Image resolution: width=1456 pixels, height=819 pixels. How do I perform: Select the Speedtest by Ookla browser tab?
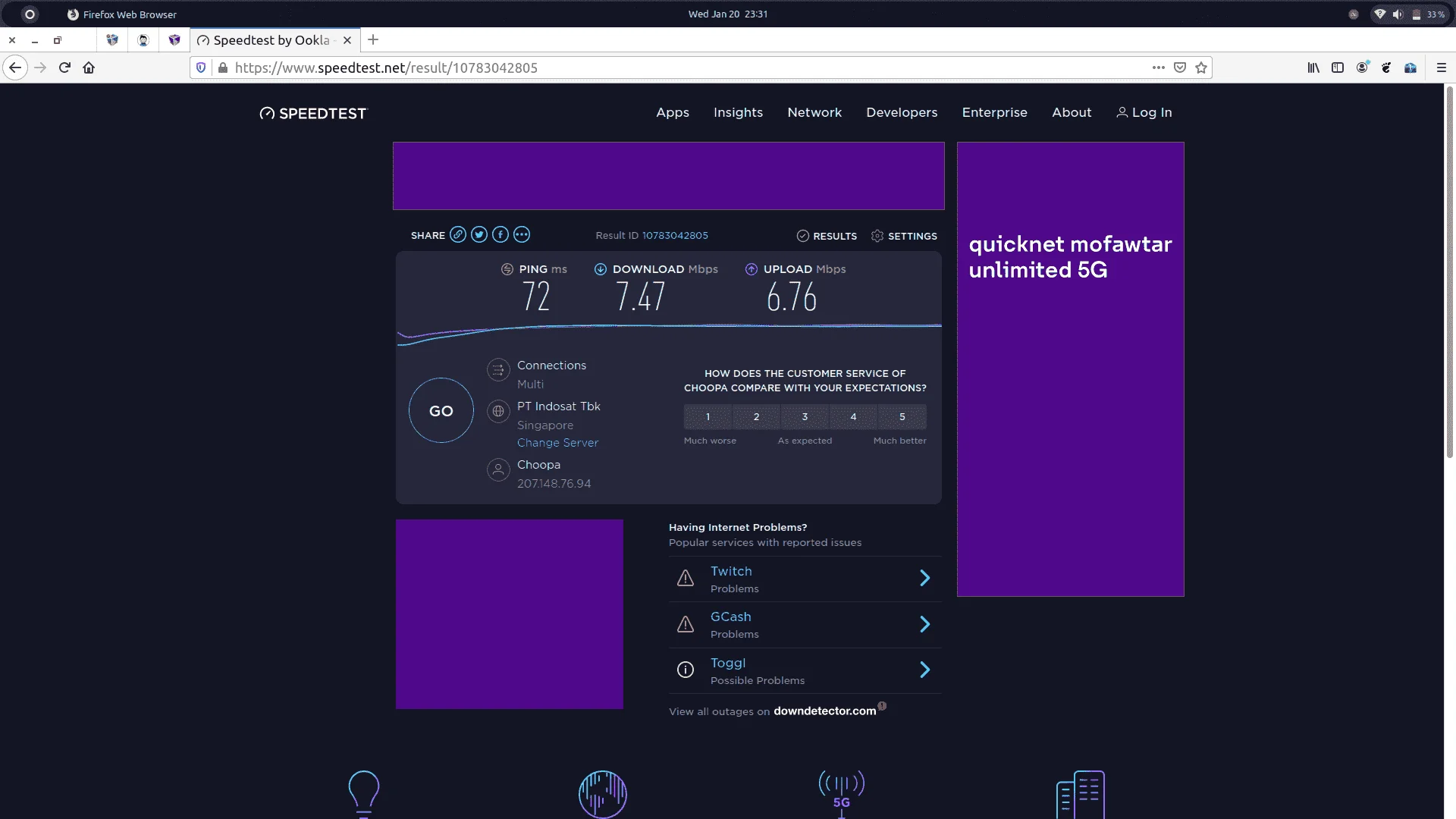click(x=273, y=40)
